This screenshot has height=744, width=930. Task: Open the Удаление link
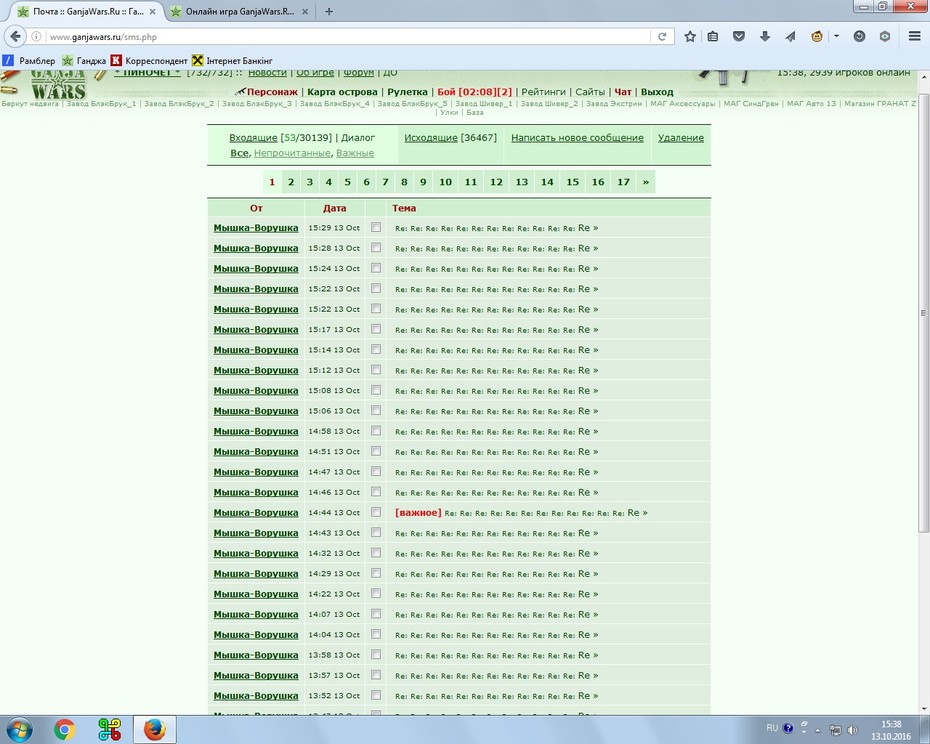click(681, 138)
